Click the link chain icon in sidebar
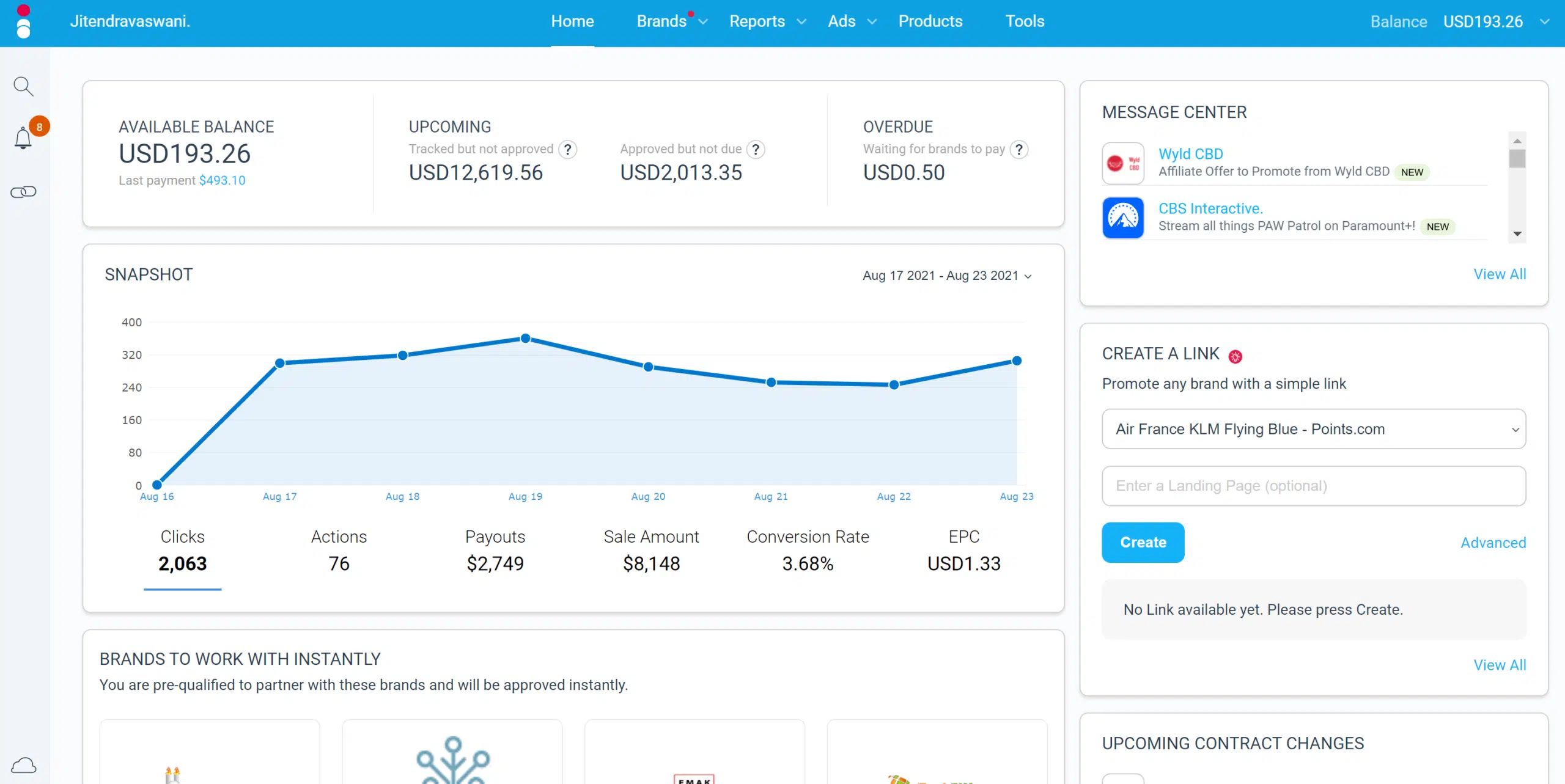This screenshot has height=784, width=1565. point(23,192)
